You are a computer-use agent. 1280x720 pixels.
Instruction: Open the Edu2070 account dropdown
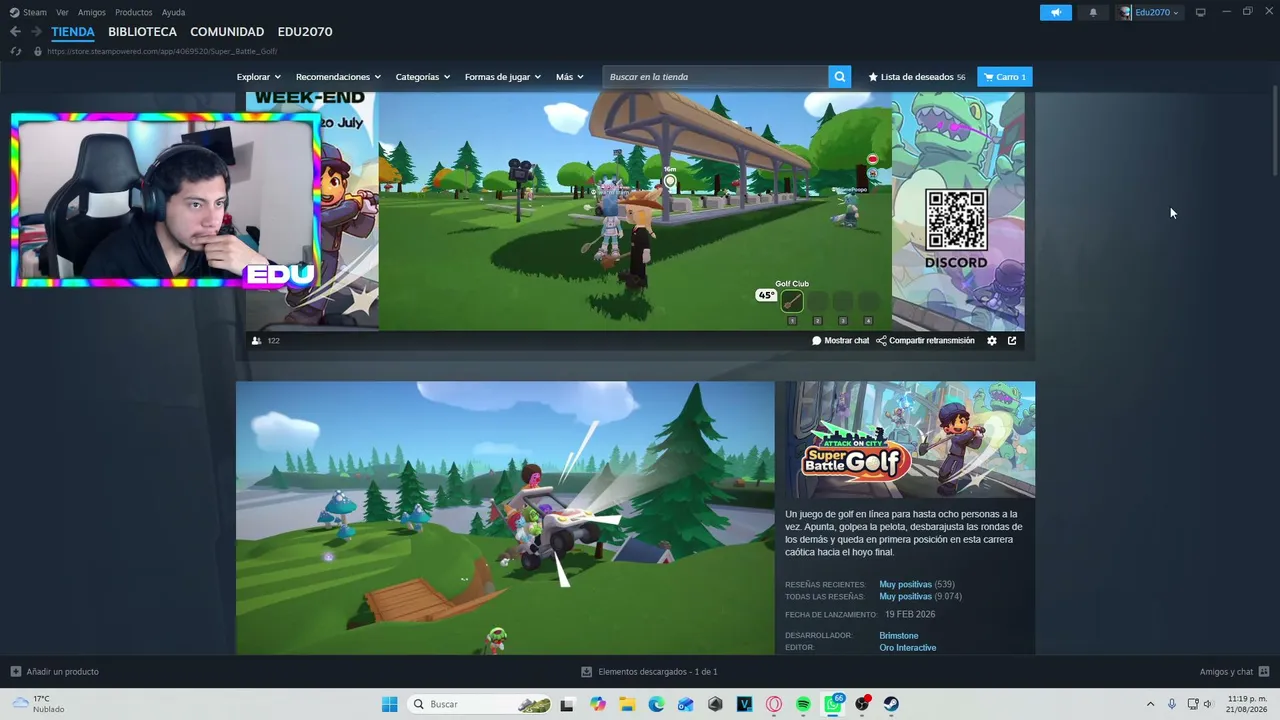pyautogui.click(x=1151, y=12)
